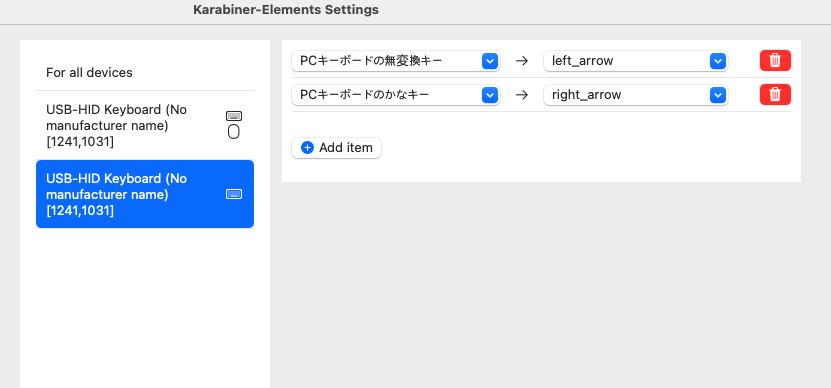Screen dimensions: 831x388
Task: Click the blue chevron next to left_arrow
Action: tap(717, 61)
